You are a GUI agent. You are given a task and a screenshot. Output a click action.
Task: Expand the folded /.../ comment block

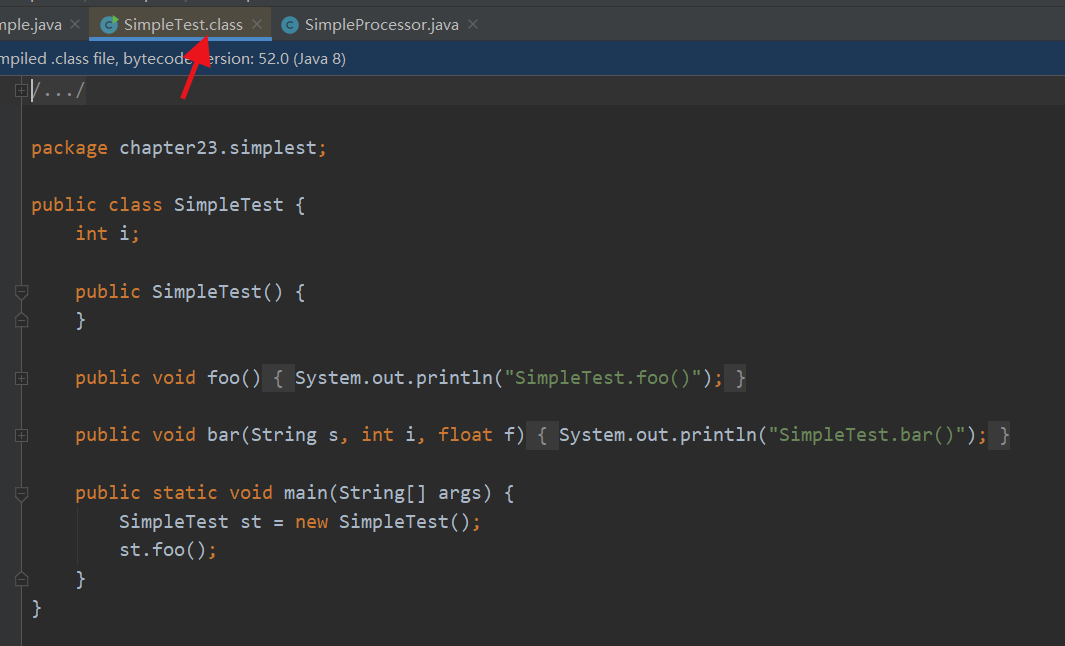point(21,90)
